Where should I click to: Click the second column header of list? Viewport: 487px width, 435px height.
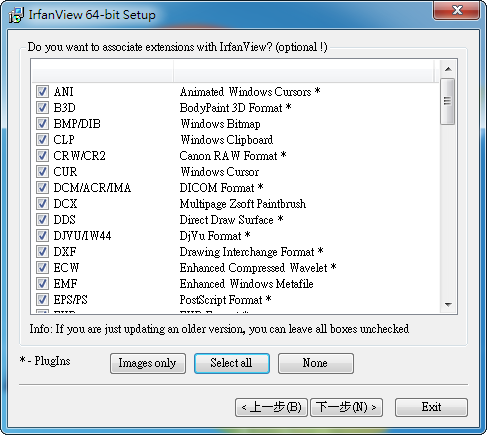304,71
